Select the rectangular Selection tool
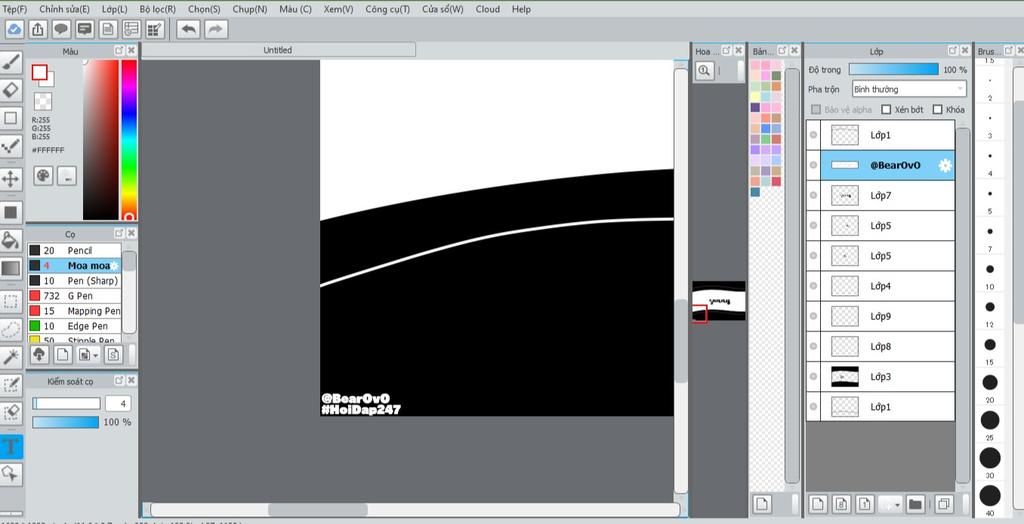This screenshot has height=524, width=1024. tap(10, 301)
